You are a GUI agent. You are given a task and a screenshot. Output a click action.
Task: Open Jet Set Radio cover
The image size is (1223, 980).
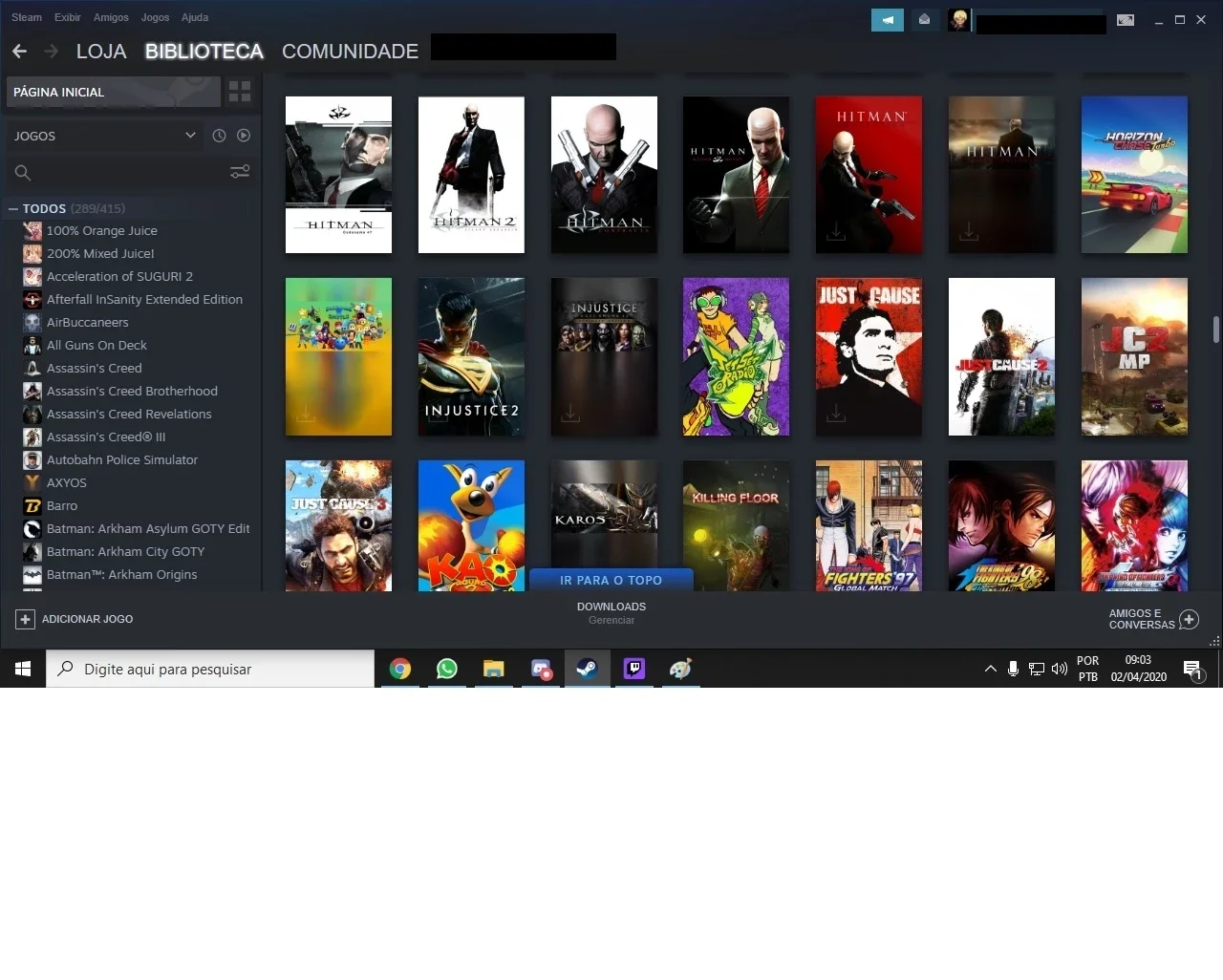point(736,356)
